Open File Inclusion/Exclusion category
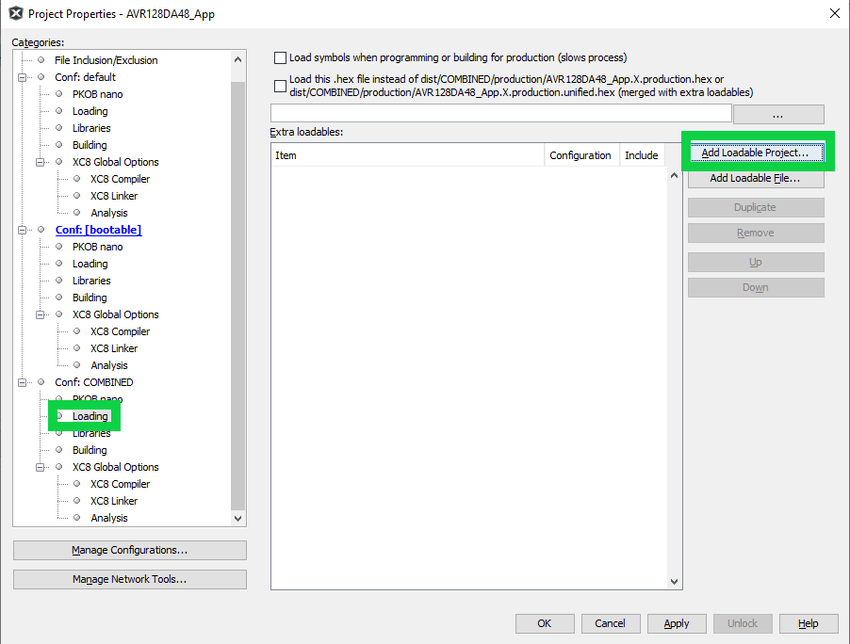Image resolution: width=850 pixels, height=644 pixels. [x=106, y=60]
